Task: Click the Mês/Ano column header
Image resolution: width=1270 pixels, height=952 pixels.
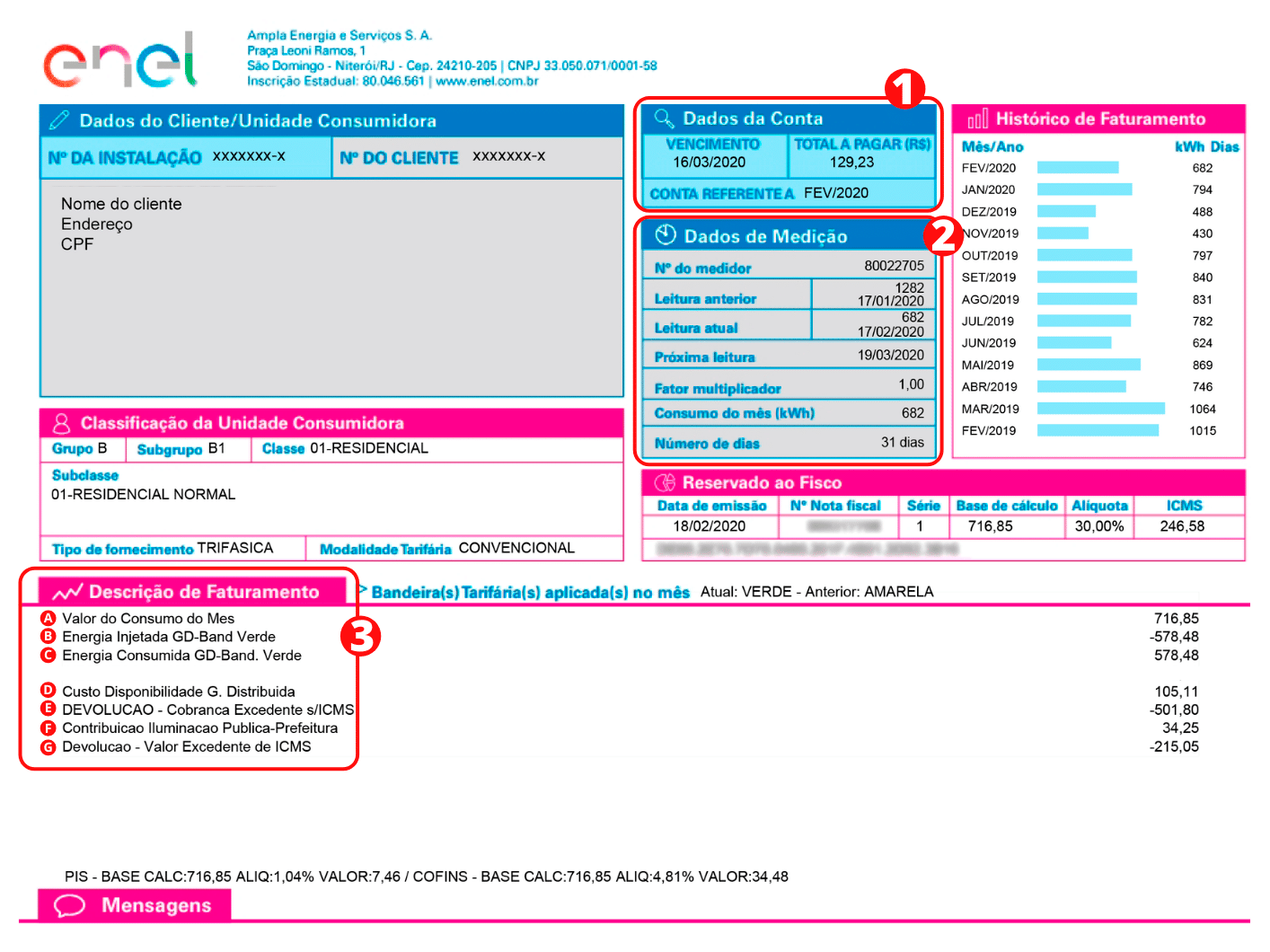Action: point(992,146)
